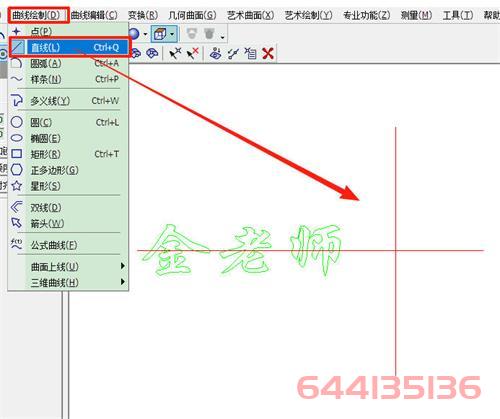Viewport: 500px width, 419px height.
Task: Pick the Ellipse (椭圆) shape icon
Action: 17,138
